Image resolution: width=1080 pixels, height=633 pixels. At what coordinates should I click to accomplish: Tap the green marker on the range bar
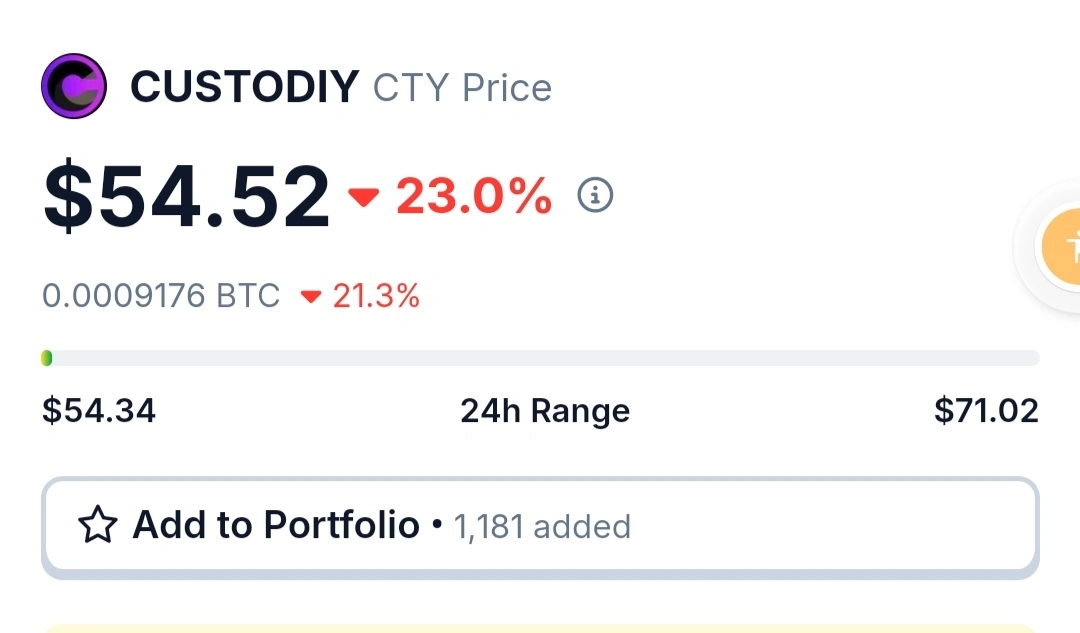47,358
